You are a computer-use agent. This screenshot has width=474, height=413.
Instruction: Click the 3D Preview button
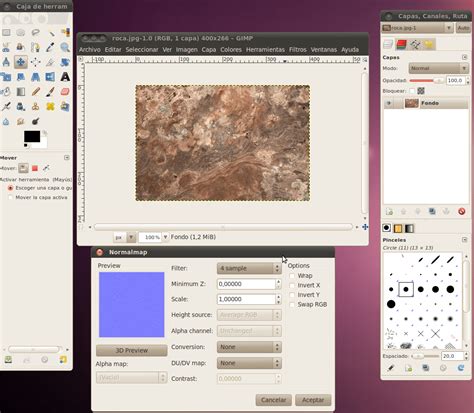(132, 351)
